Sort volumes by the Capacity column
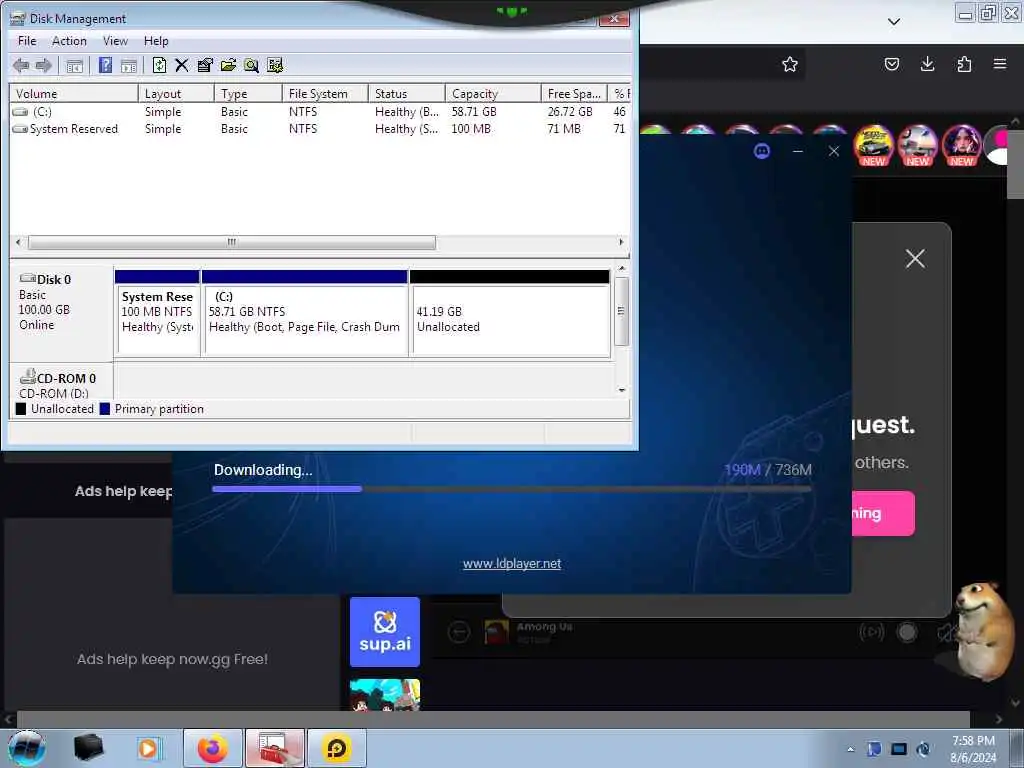The height and width of the screenshot is (768, 1024). [x=493, y=93]
